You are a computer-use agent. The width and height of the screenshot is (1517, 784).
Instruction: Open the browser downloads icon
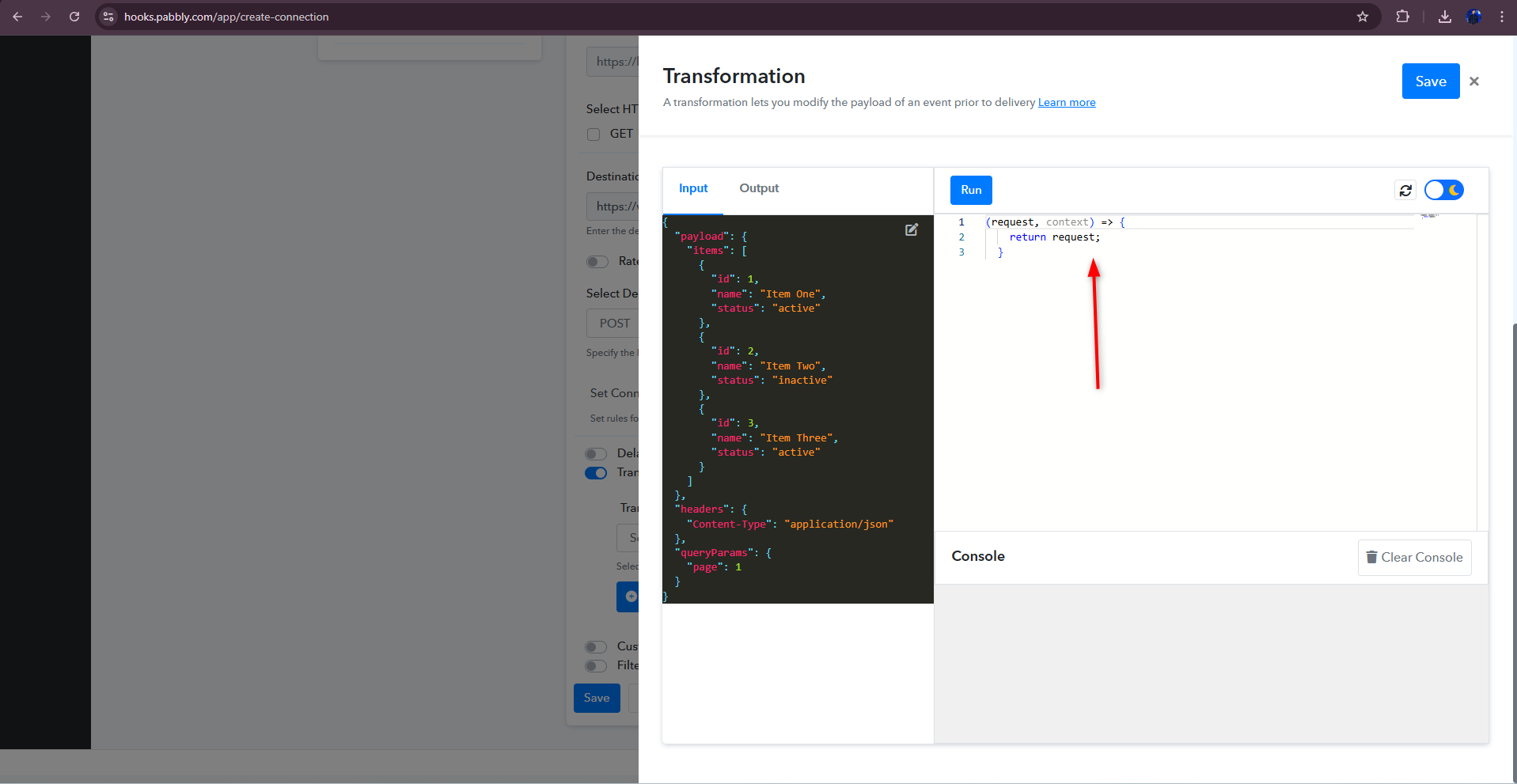(x=1445, y=17)
